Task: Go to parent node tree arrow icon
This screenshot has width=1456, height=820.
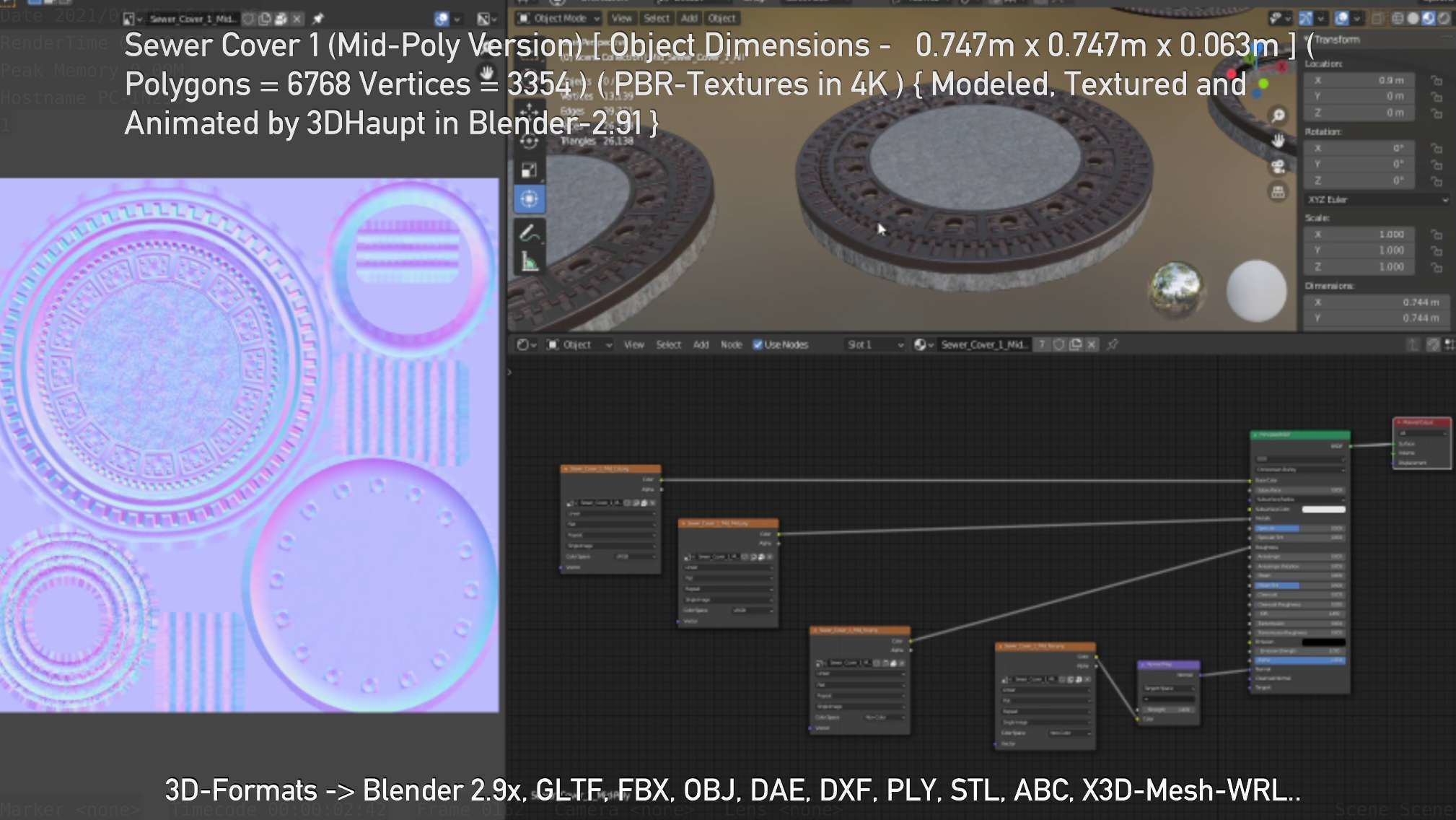Action: pos(1413,345)
